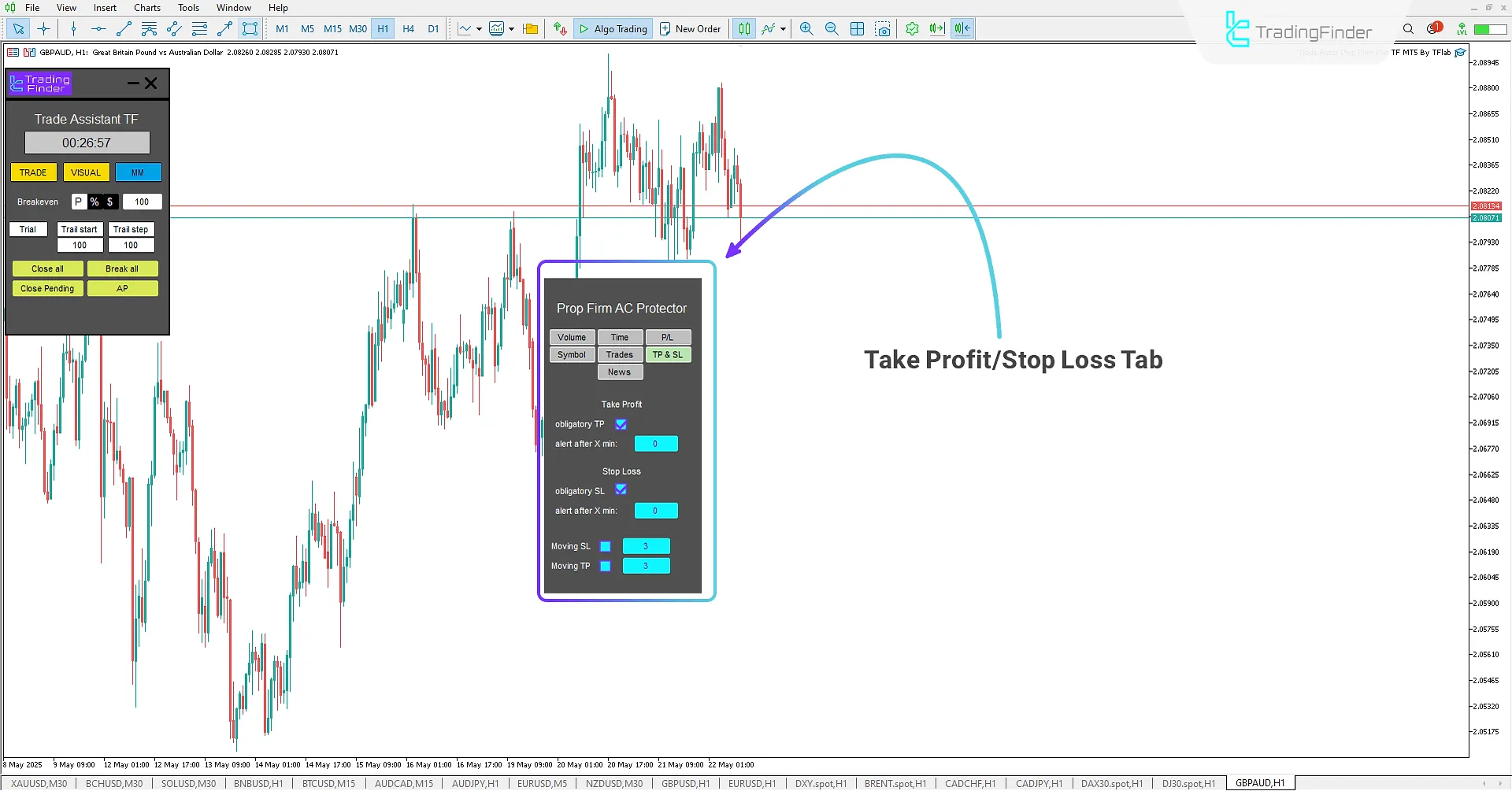Image resolution: width=1512 pixels, height=791 pixels.
Task: Select the Crosshair tool
Action: coord(43,28)
